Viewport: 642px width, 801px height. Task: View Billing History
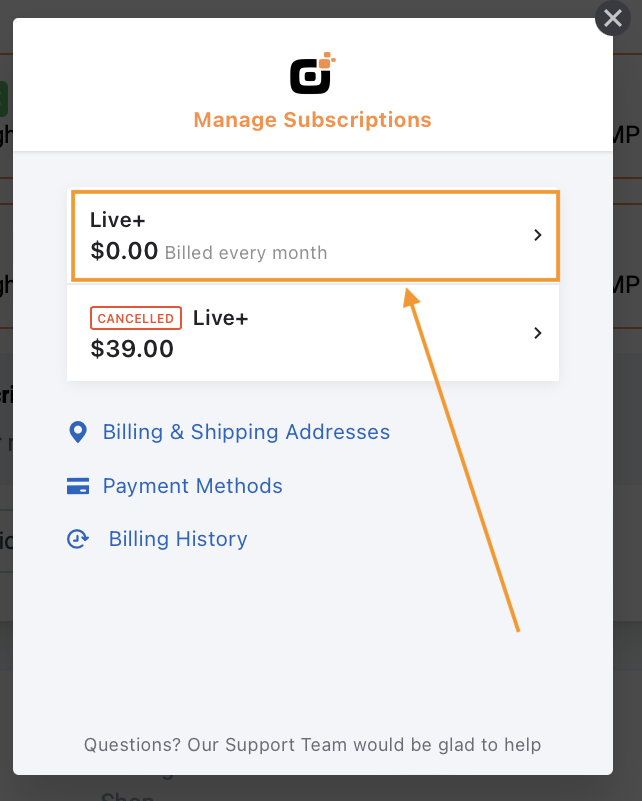(x=178, y=539)
